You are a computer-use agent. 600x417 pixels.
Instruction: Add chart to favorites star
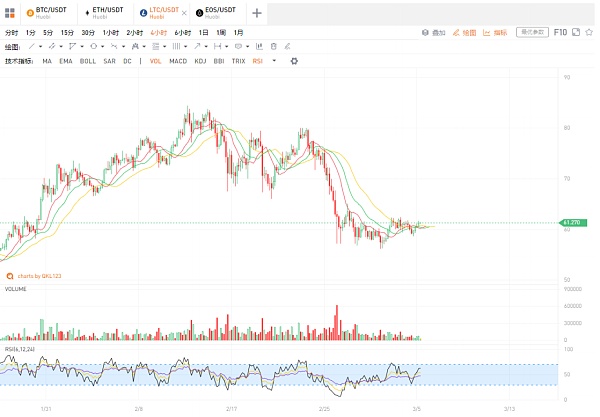[x=589, y=32]
